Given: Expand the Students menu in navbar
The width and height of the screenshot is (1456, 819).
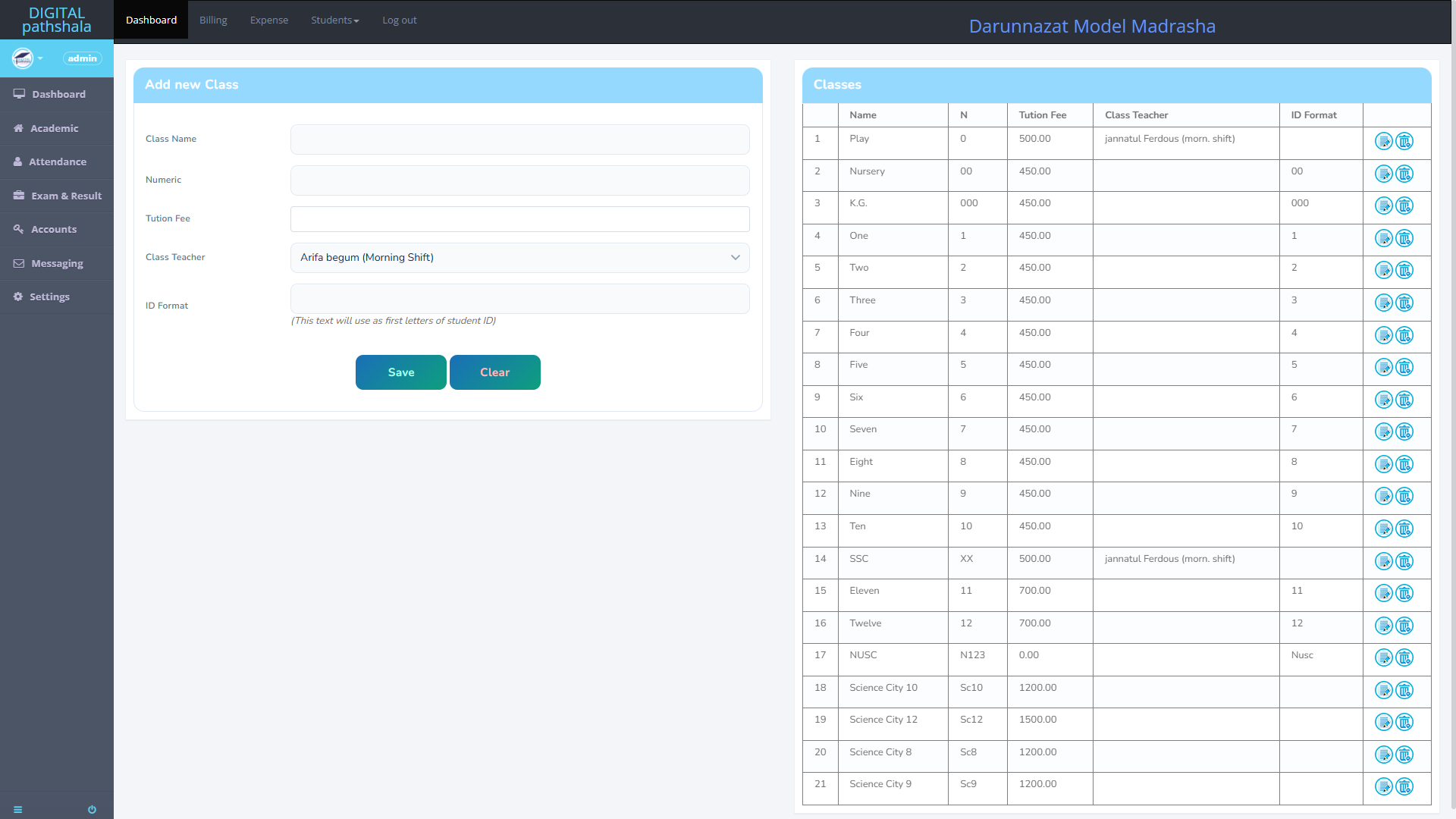Looking at the screenshot, I should tap(334, 20).
